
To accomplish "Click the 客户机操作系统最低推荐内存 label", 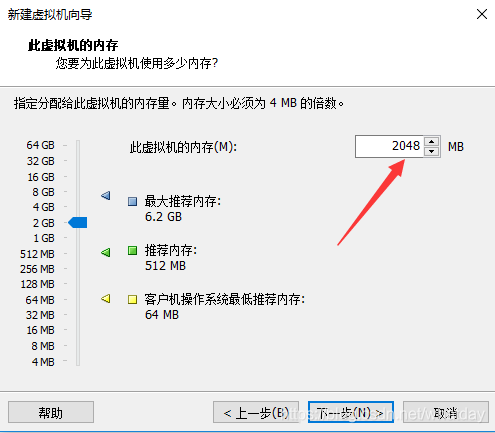I will coord(225,299).
